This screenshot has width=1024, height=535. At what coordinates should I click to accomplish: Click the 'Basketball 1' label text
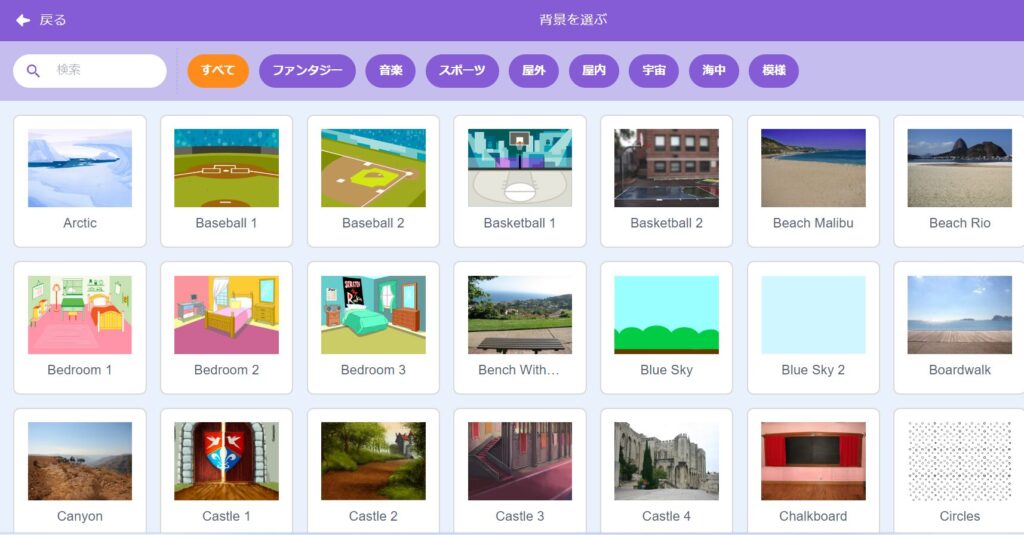(519, 223)
